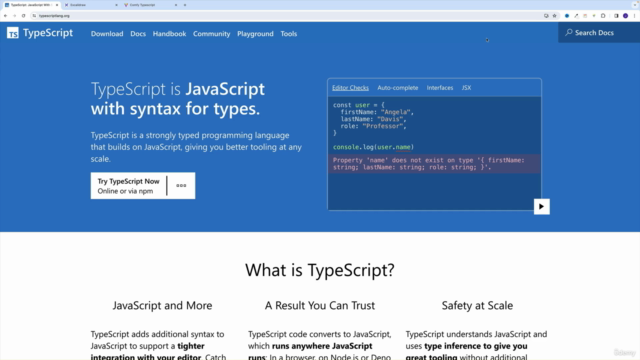Expand Chrome tab search dropdown
Viewport: 640px width, 360px height.
(635, 5)
